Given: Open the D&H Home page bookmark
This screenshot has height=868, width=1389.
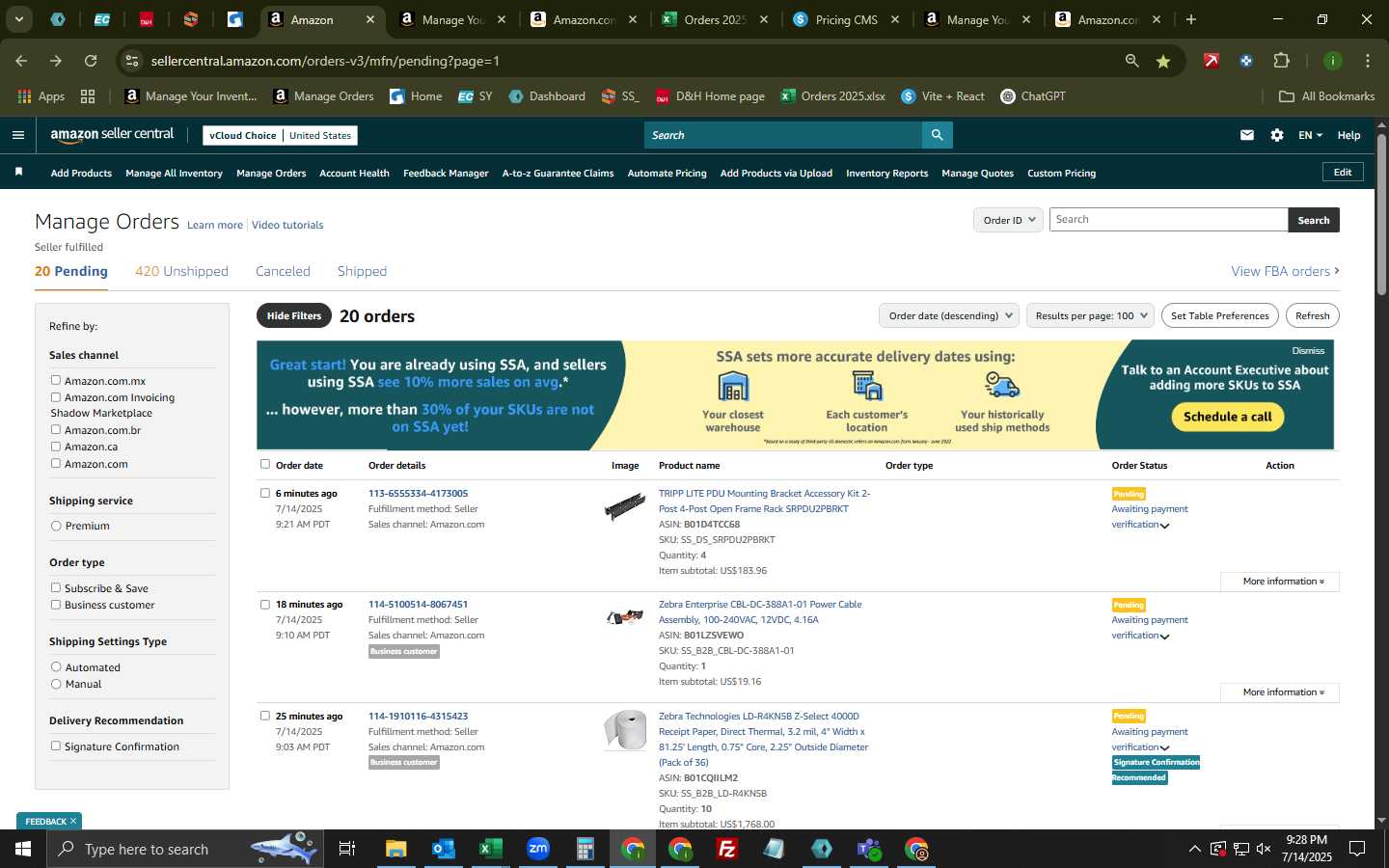Looking at the screenshot, I should pyautogui.click(x=710, y=96).
